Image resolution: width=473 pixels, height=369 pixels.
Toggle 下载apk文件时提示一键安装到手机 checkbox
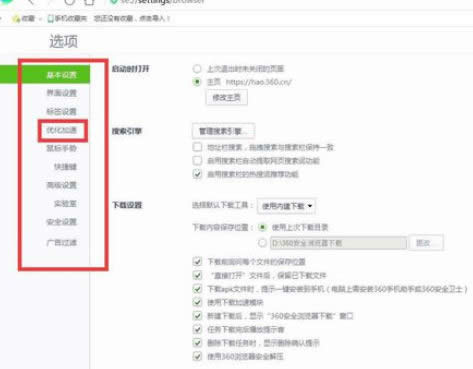(x=197, y=289)
